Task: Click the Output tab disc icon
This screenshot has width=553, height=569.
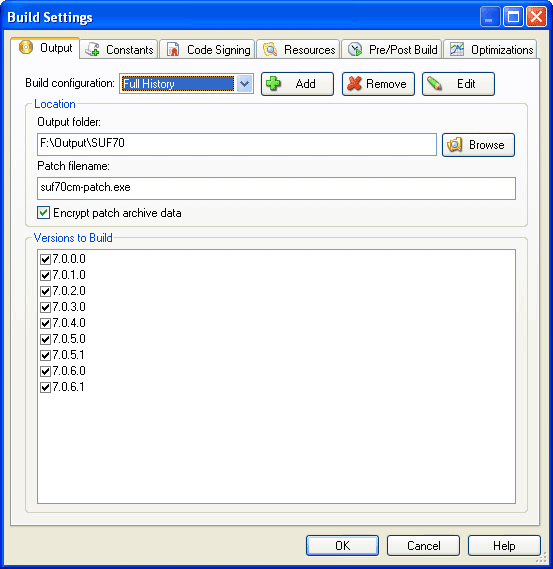Action: pos(26,48)
